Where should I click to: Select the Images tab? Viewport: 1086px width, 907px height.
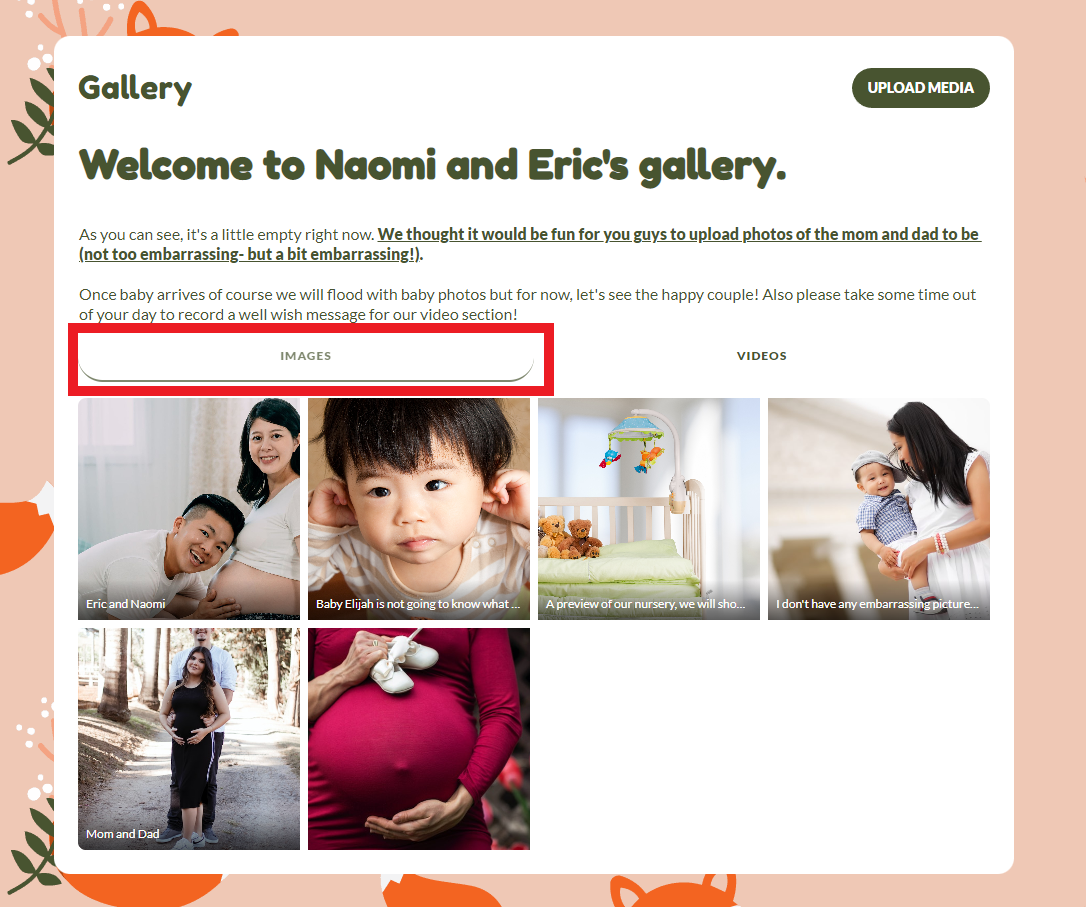coord(305,356)
